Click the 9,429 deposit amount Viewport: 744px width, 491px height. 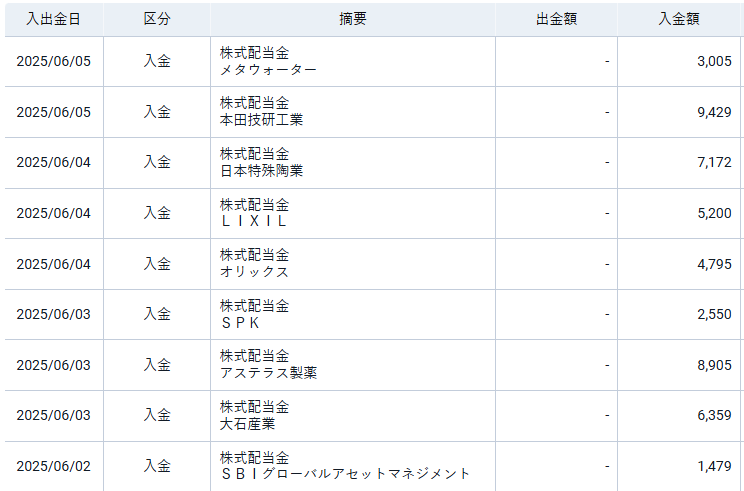click(x=714, y=112)
